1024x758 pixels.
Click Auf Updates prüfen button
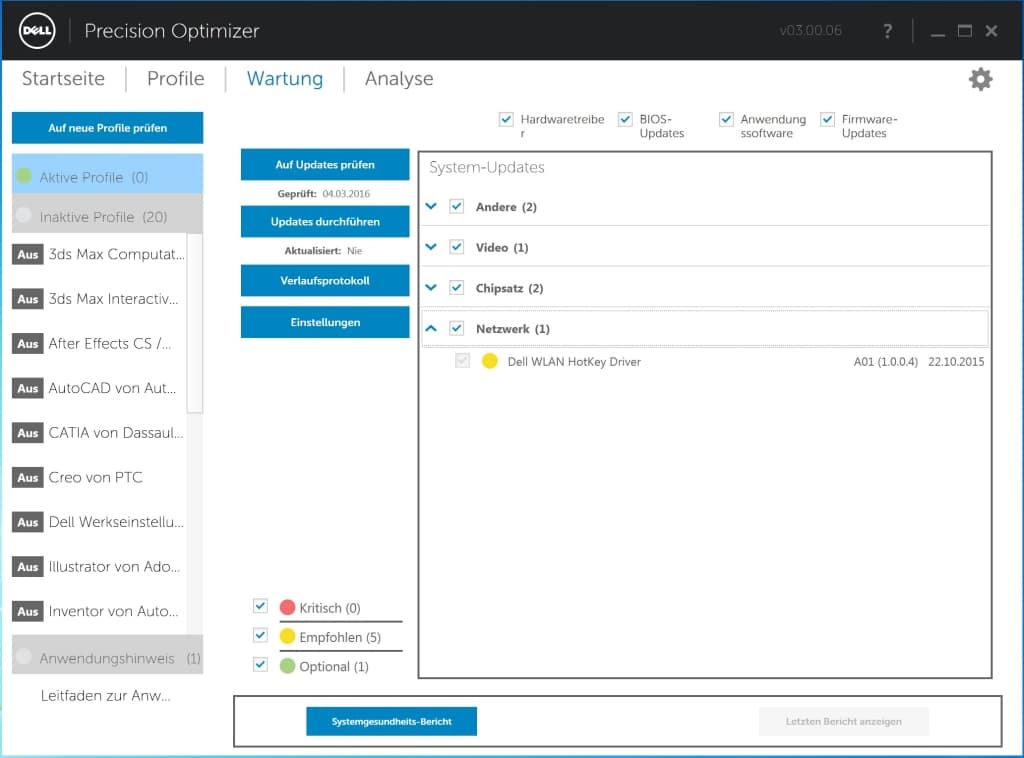coord(325,165)
